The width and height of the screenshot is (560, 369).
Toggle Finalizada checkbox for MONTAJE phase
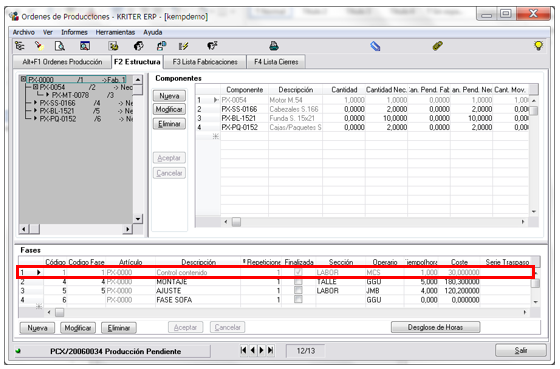click(x=298, y=281)
